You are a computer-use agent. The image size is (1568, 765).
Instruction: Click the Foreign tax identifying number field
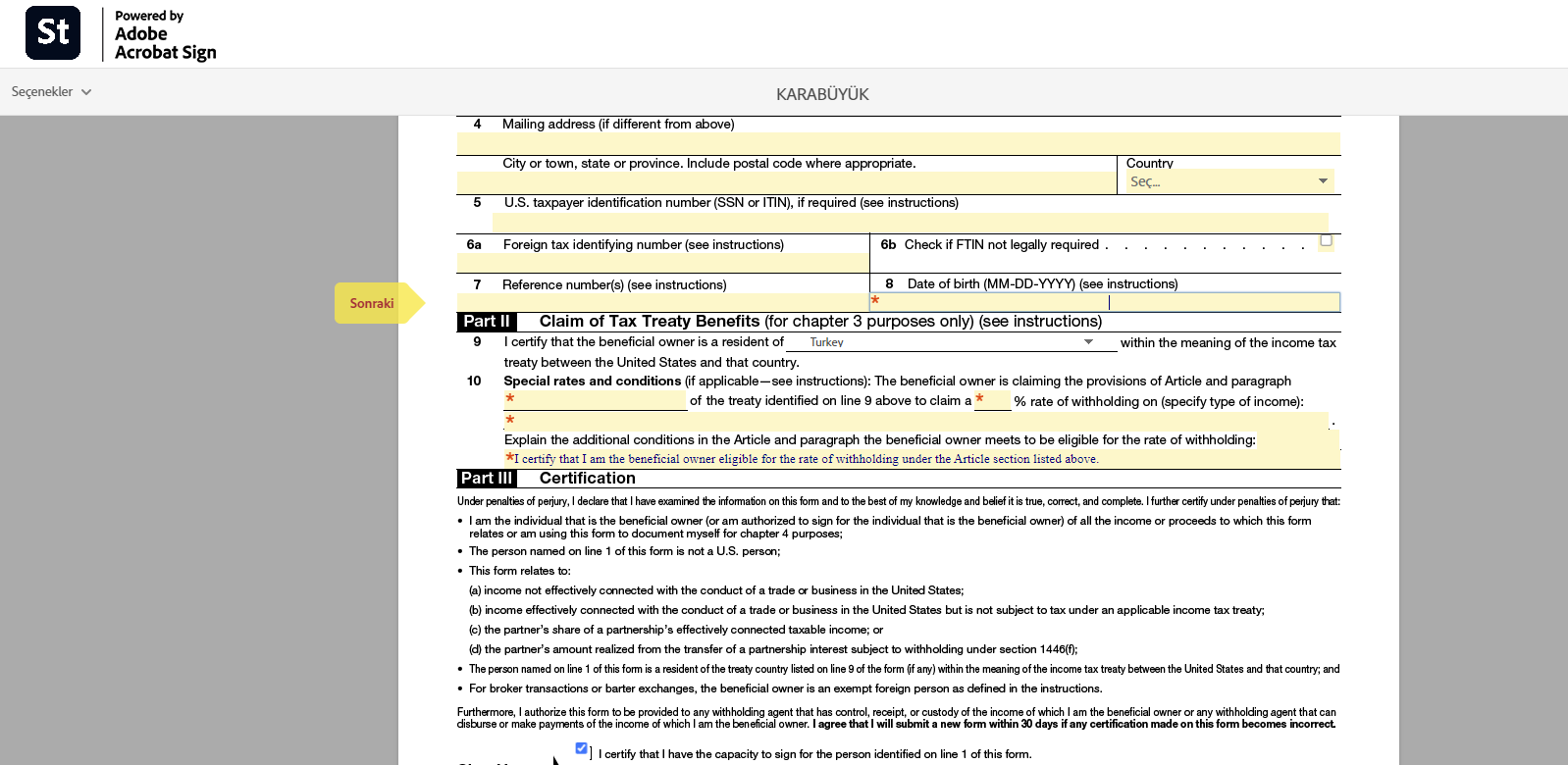(x=662, y=263)
